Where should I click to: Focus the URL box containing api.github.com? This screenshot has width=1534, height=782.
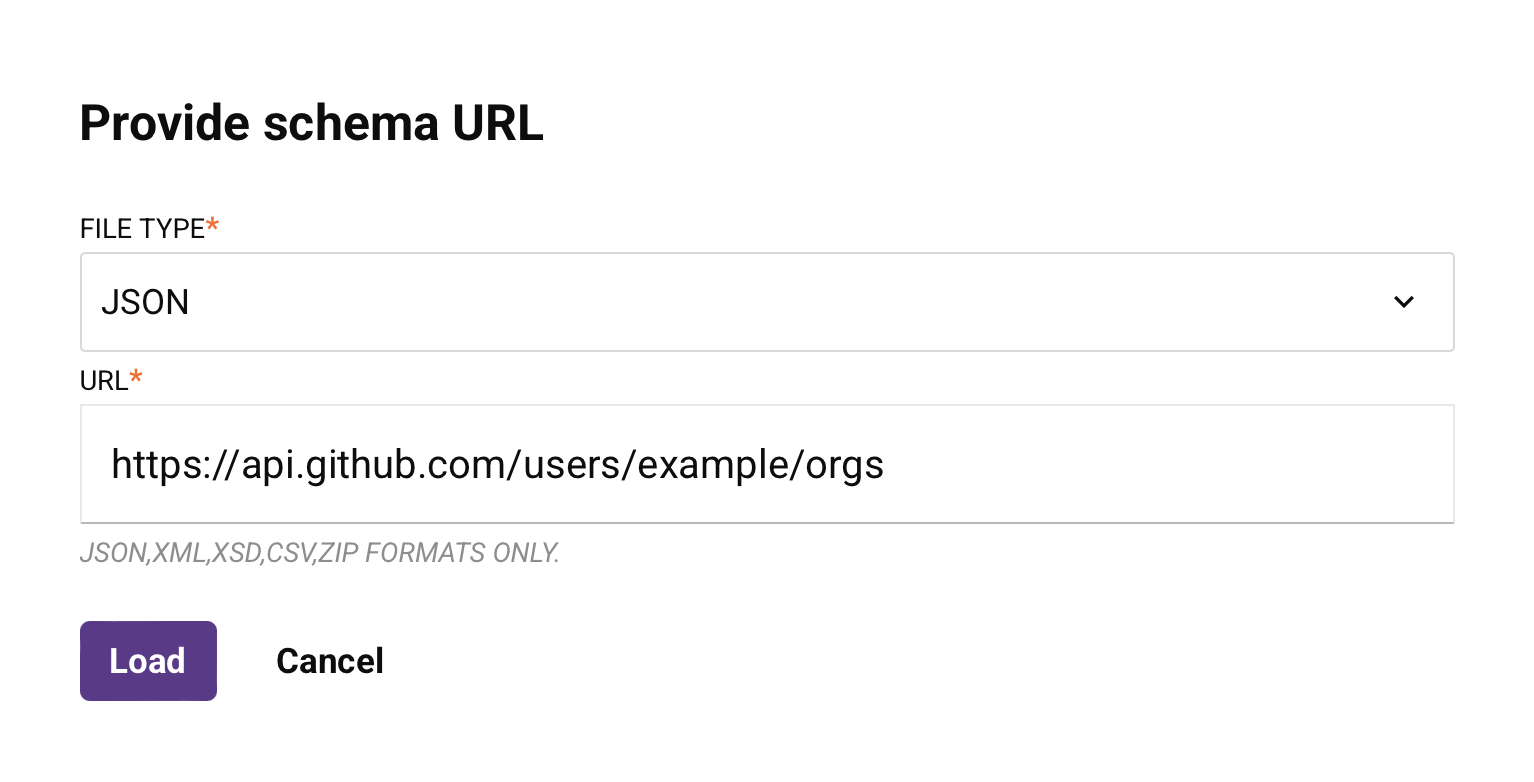(x=766, y=463)
